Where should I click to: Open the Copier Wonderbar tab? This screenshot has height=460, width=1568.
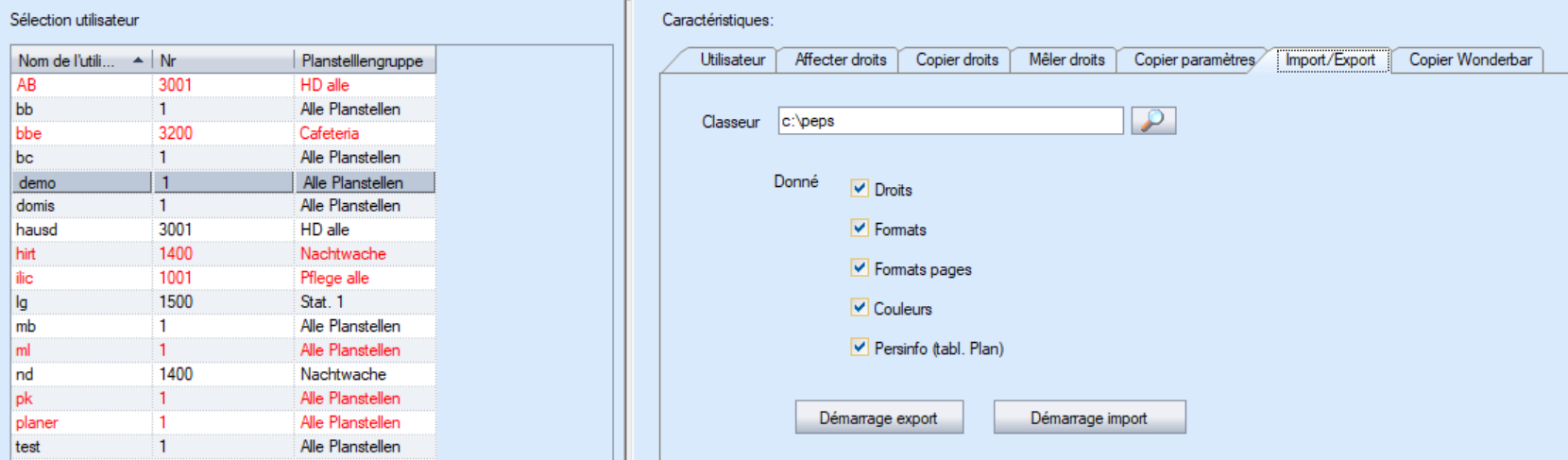tap(1470, 60)
